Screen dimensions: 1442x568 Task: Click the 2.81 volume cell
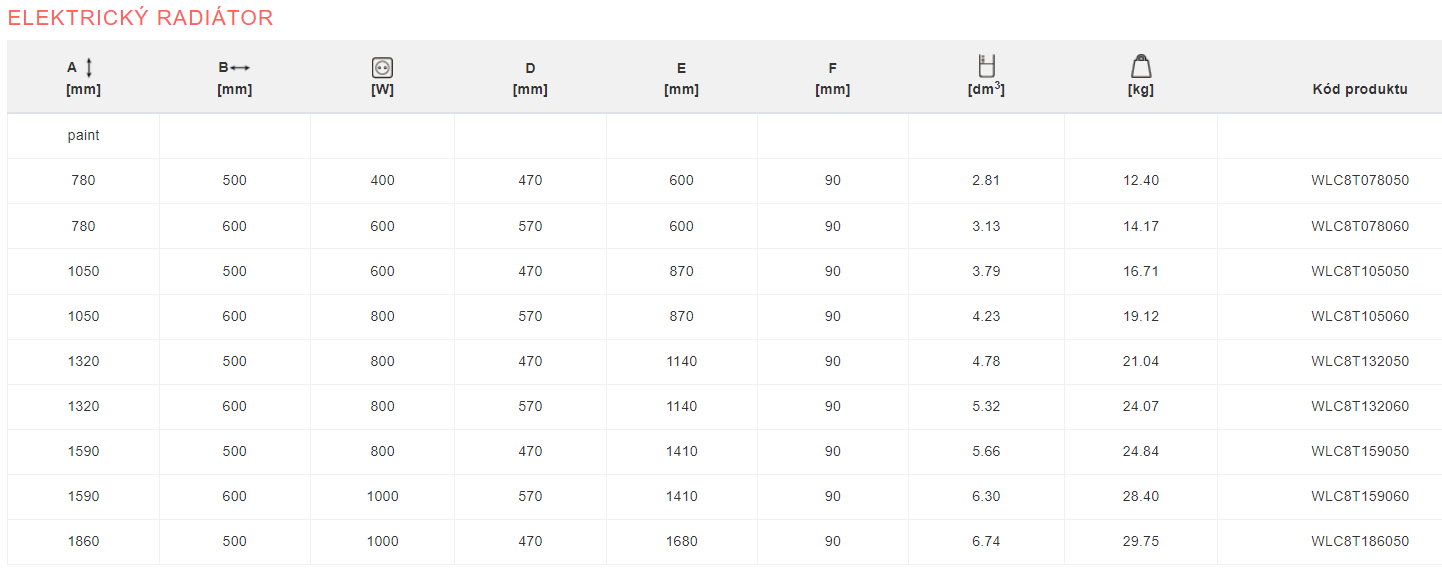pos(986,181)
